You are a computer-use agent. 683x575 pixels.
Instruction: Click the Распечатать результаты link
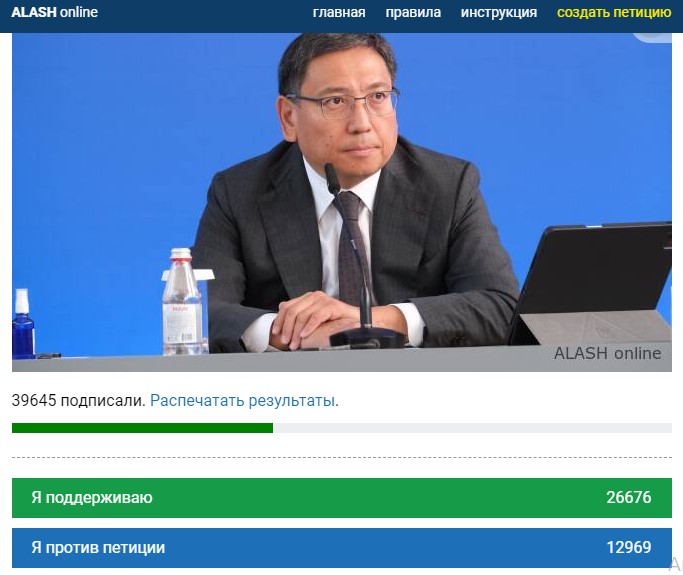243,400
